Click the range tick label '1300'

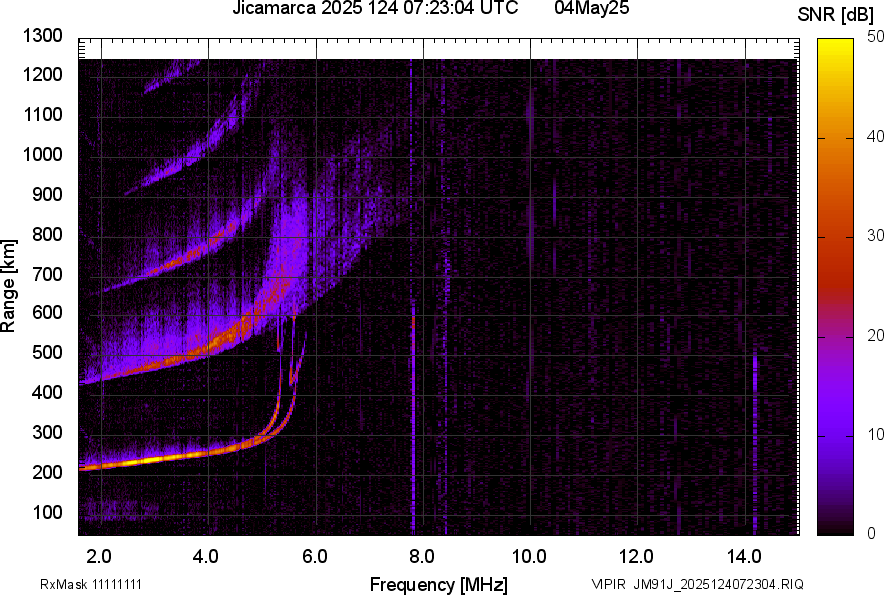click(x=43, y=36)
